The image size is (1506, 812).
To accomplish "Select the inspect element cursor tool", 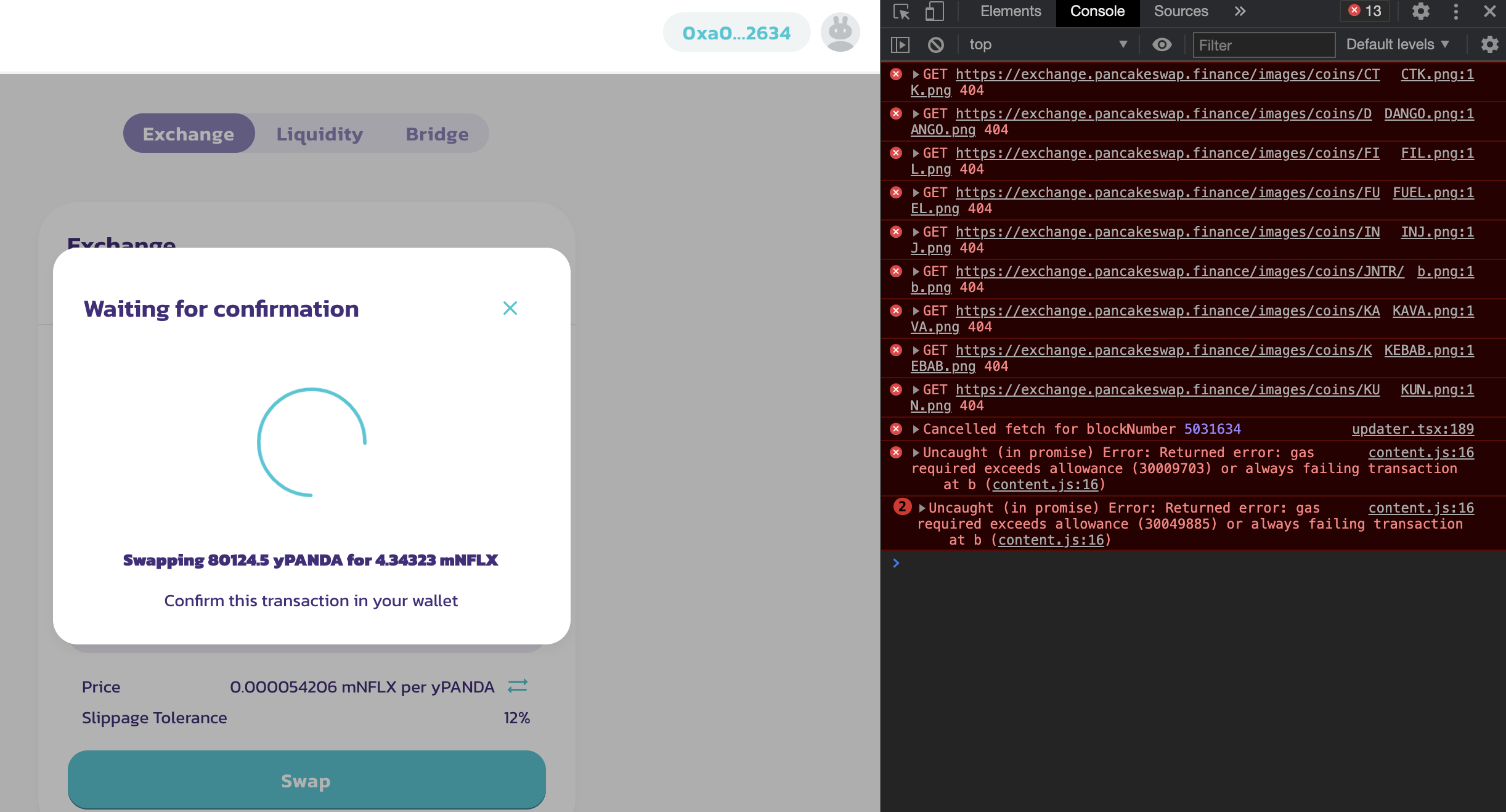I will 902,12.
